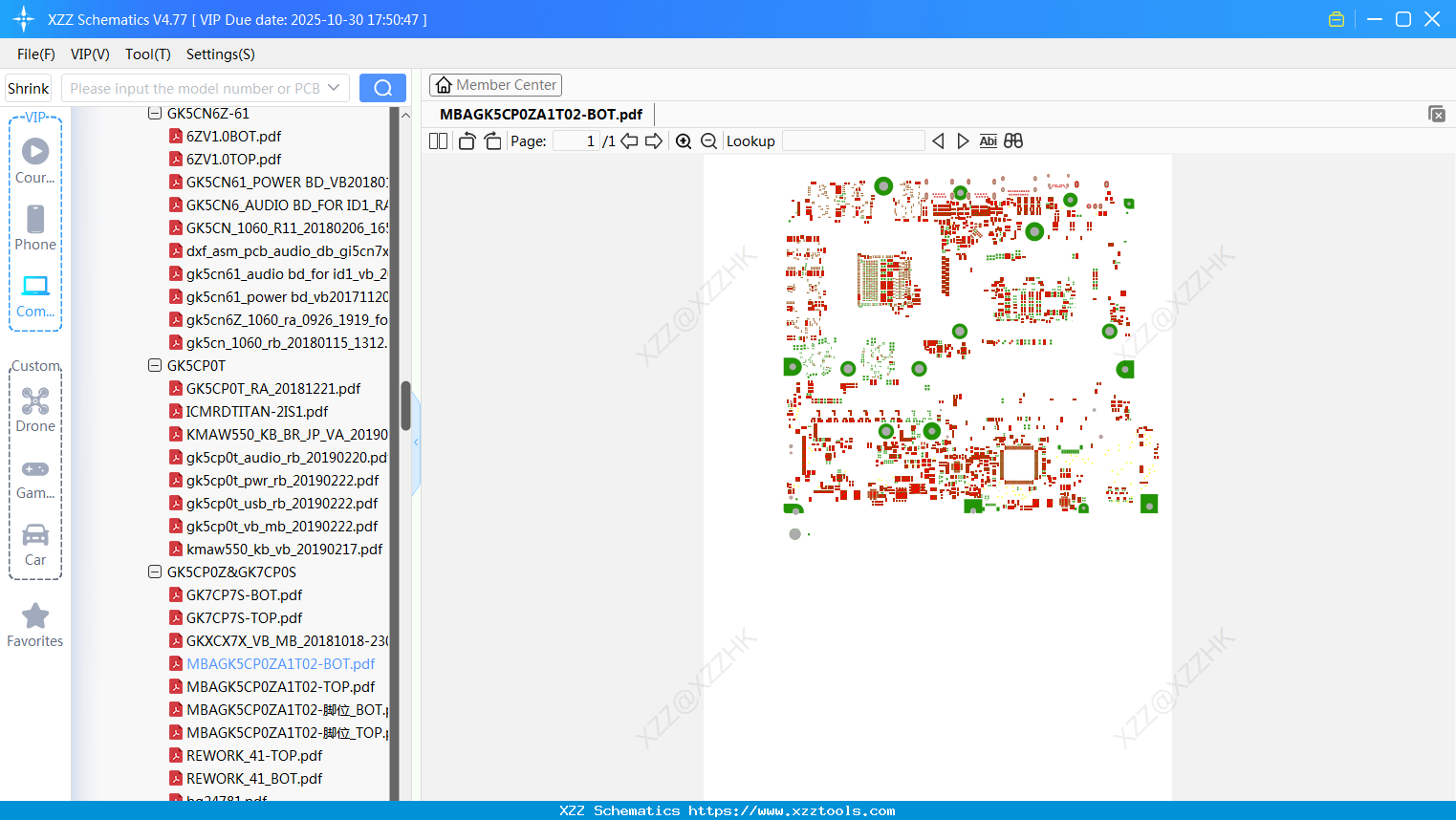Collapse the GK5CN6Z-61 folder

[155, 114]
